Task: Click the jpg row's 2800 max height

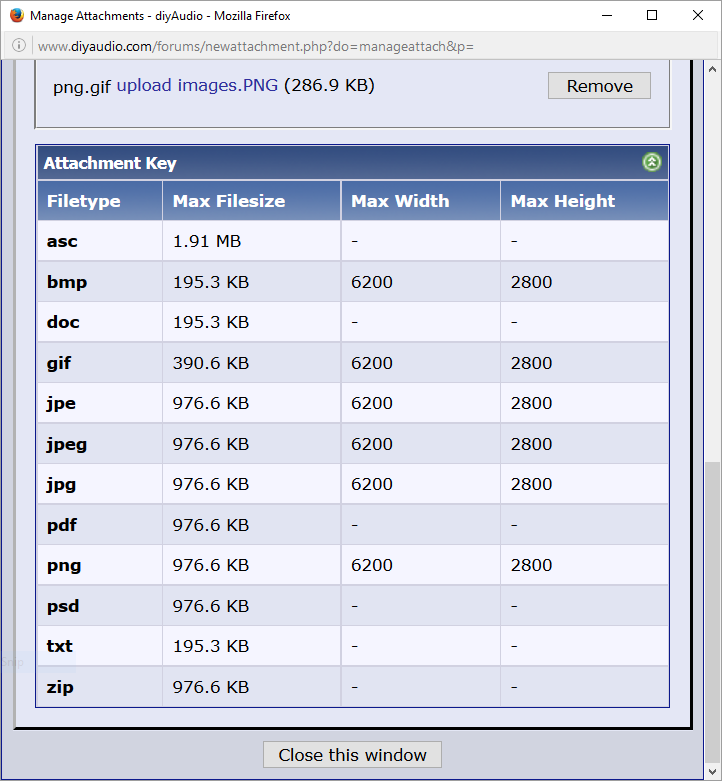Action: click(x=531, y=484)
